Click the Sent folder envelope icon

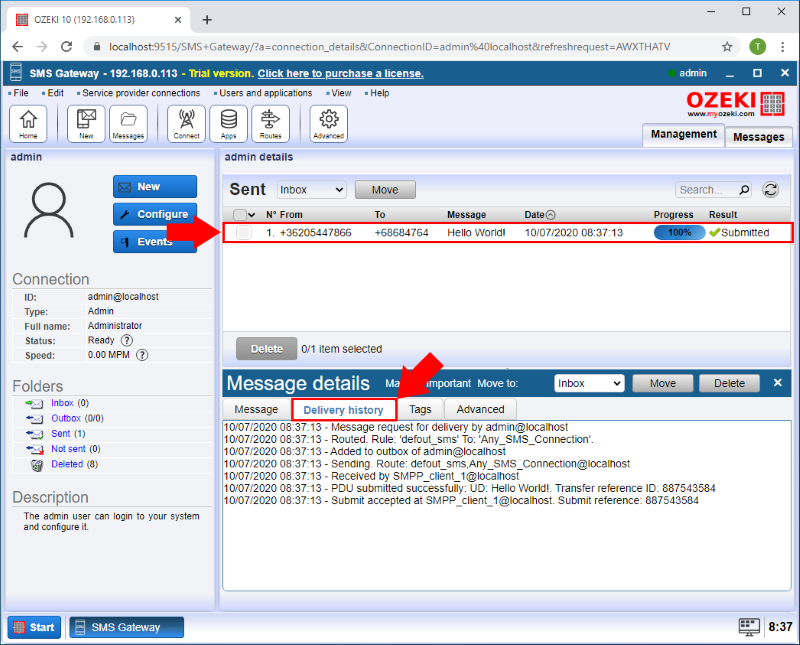coord(35,434)
